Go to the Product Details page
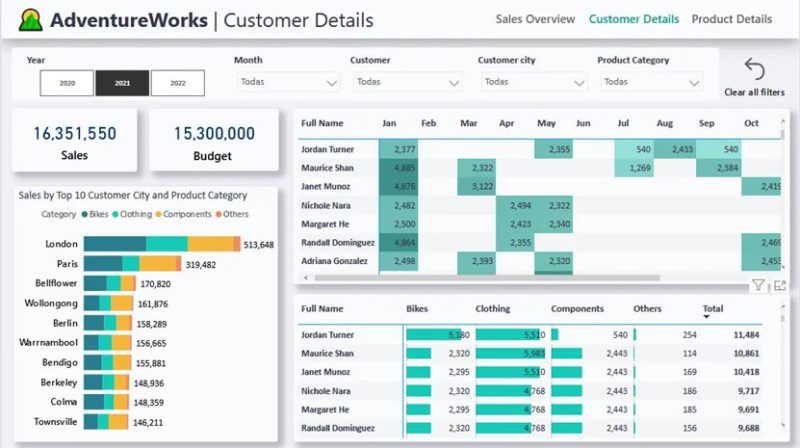Image resolution: width=800 pixels, height=448 pixels. [x=731, y=19]
